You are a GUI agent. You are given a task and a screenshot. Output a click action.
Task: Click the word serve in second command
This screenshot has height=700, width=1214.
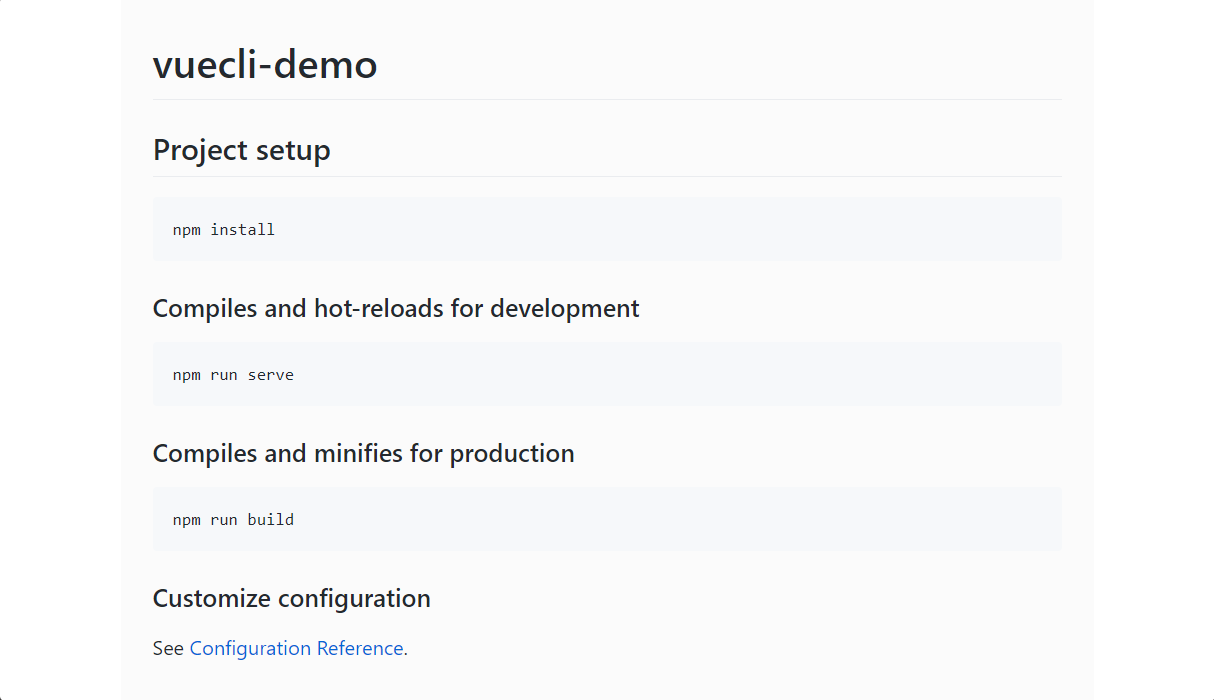[x=271, y=375]
